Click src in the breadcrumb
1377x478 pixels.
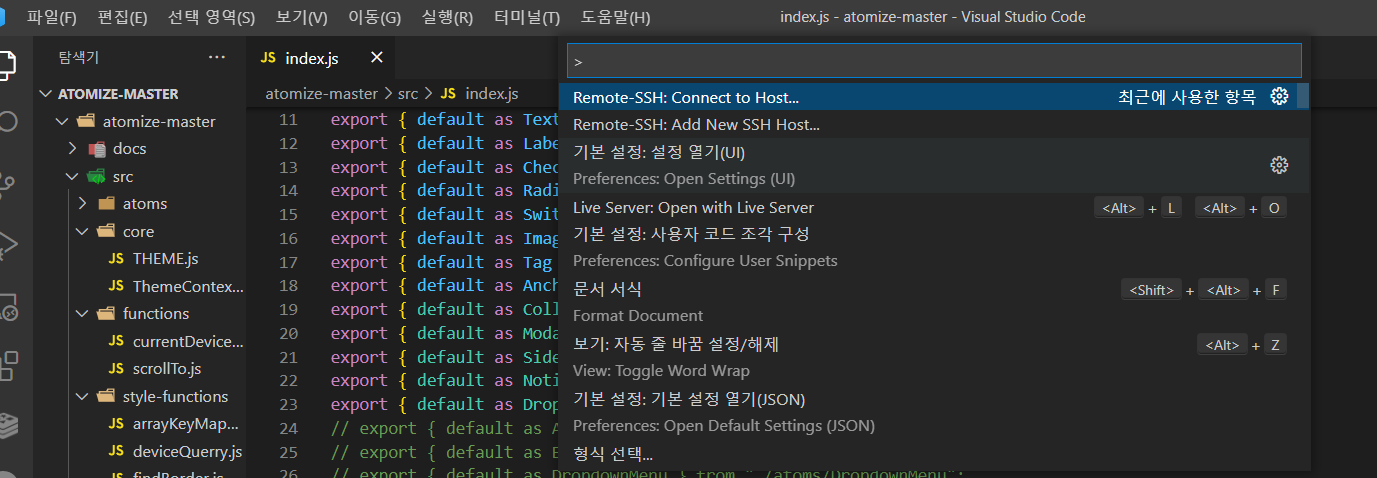pos(408,94)
